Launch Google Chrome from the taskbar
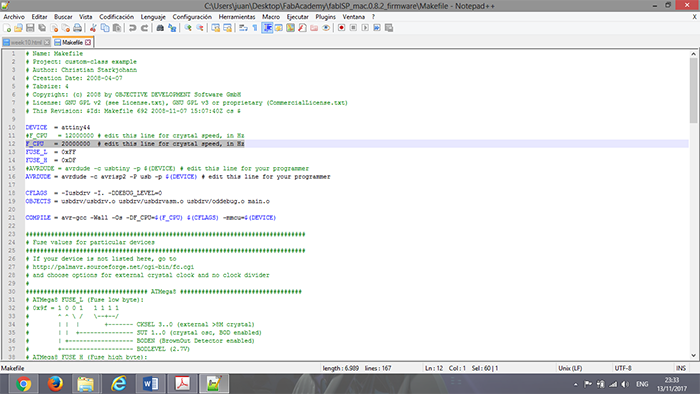This screenshot has height=394, width=700. click(23, 384)
